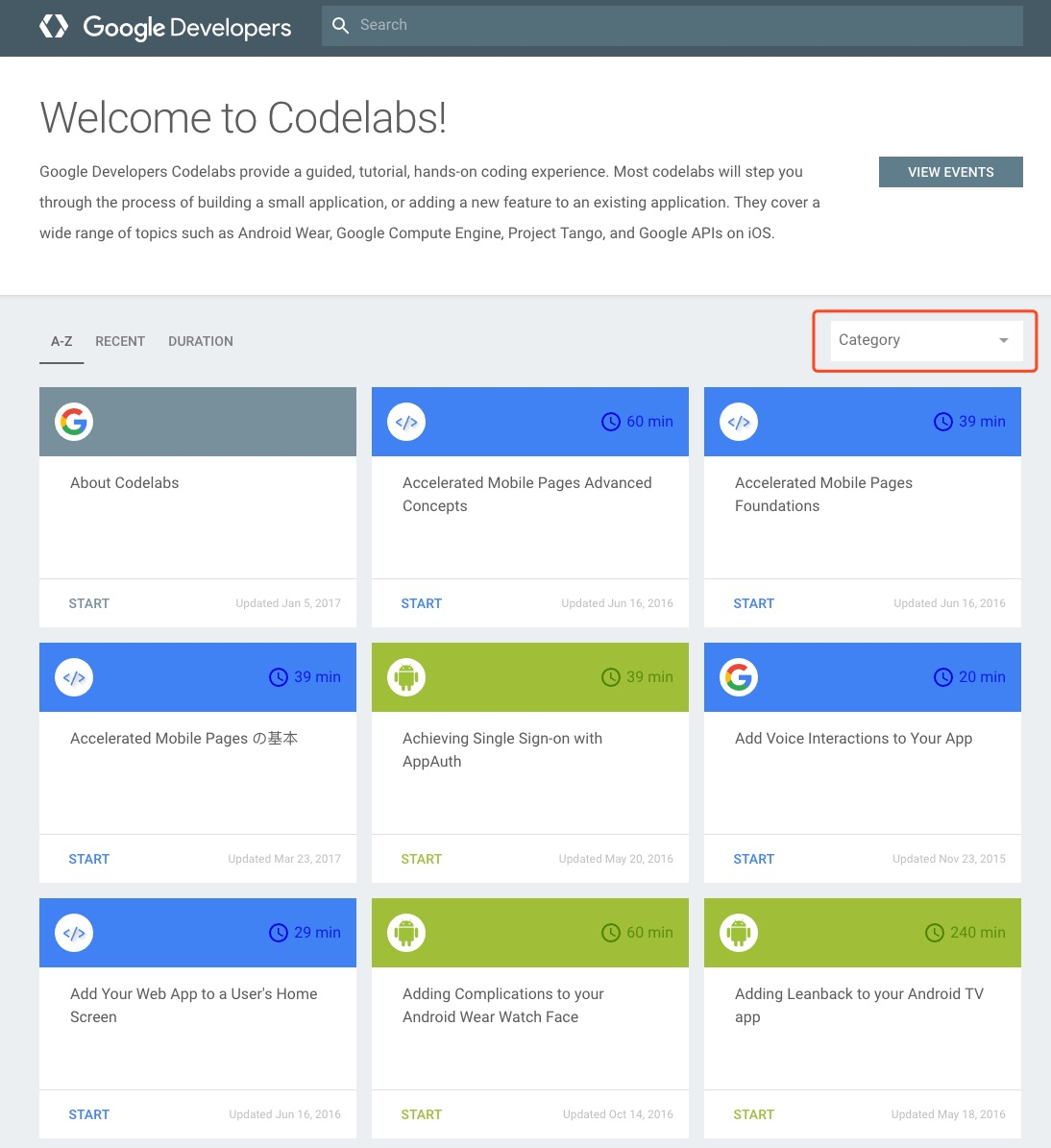
Task: Click Android icon on Adding Complications card
Action: point(406,933)
